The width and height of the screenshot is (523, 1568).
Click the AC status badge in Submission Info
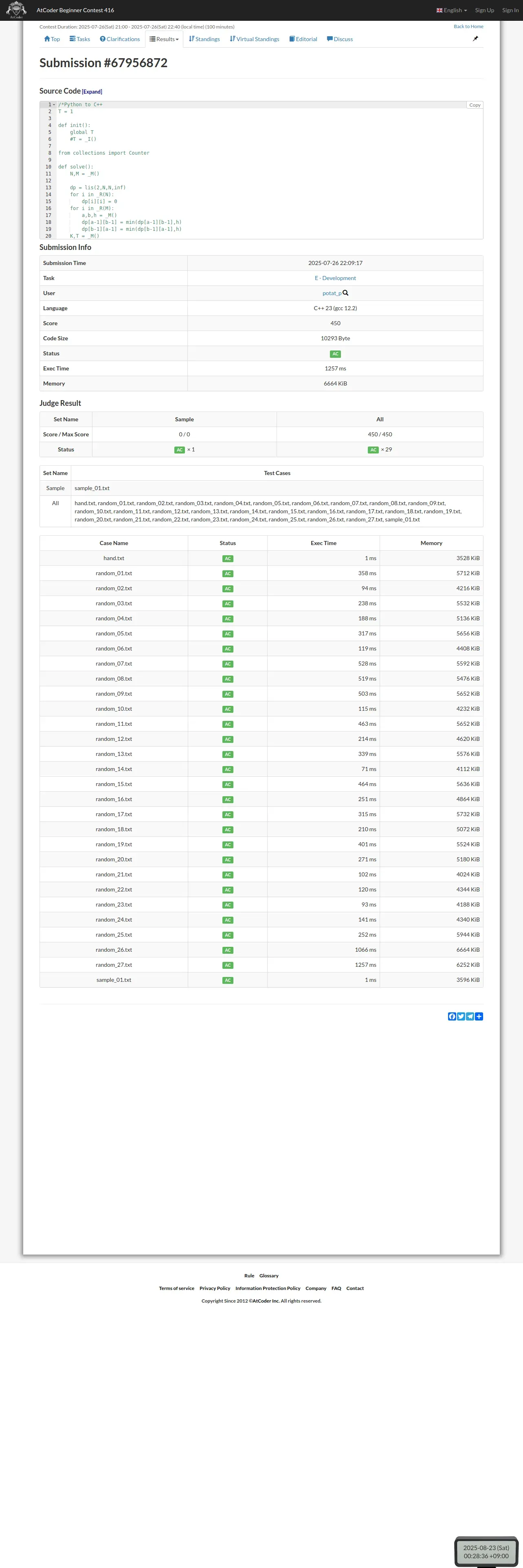(x=336, y=354)
